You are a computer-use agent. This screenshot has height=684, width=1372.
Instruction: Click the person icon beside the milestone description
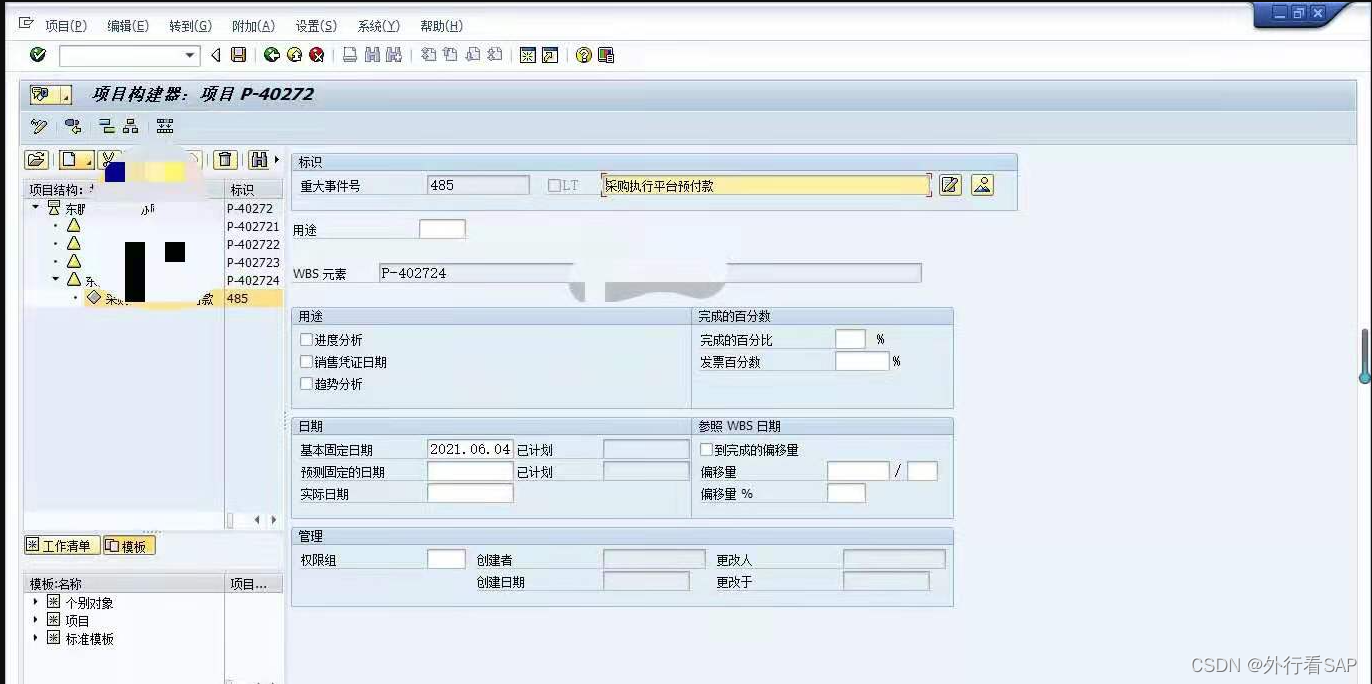[x=981, y=185]
